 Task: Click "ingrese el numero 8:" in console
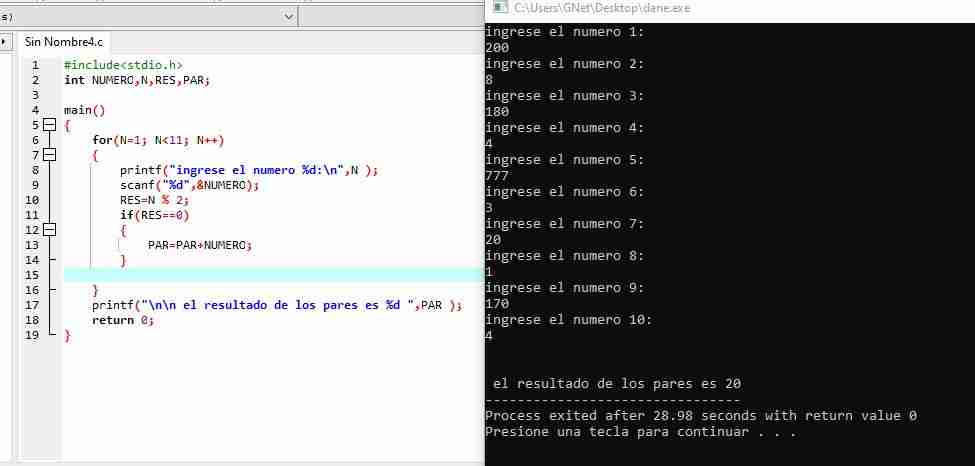coord(565,256)
